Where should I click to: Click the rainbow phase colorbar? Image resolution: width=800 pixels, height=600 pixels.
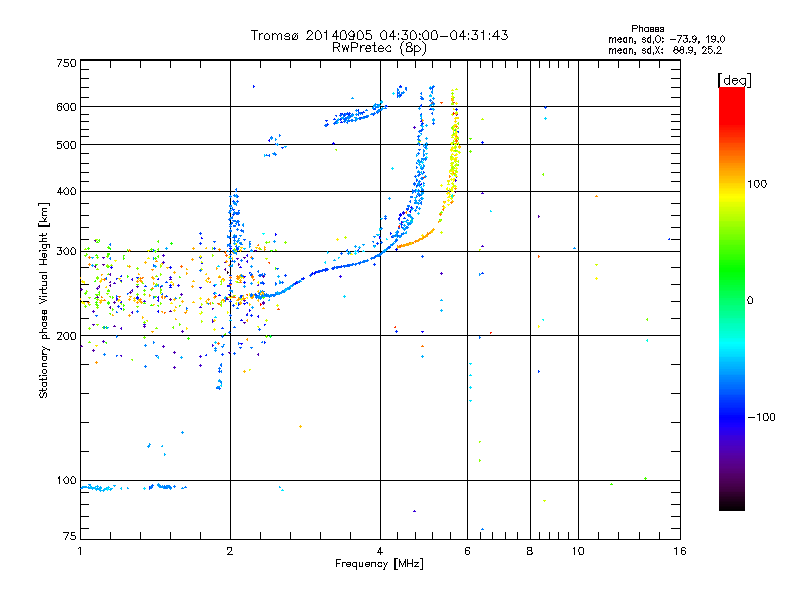coord(732,298)
